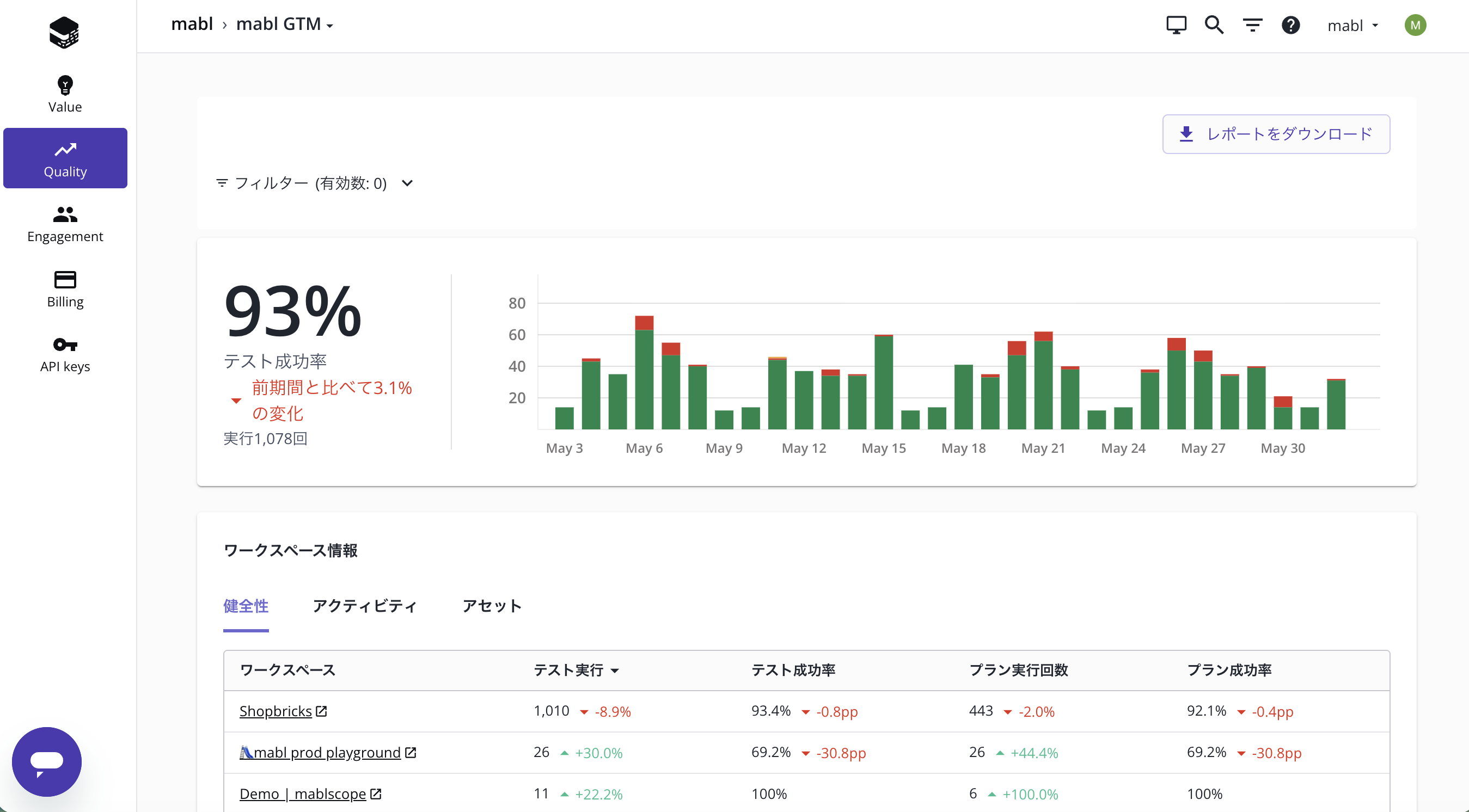Click the +100.0% change in Demo row
The image size is (1469, 812).
1030,795
